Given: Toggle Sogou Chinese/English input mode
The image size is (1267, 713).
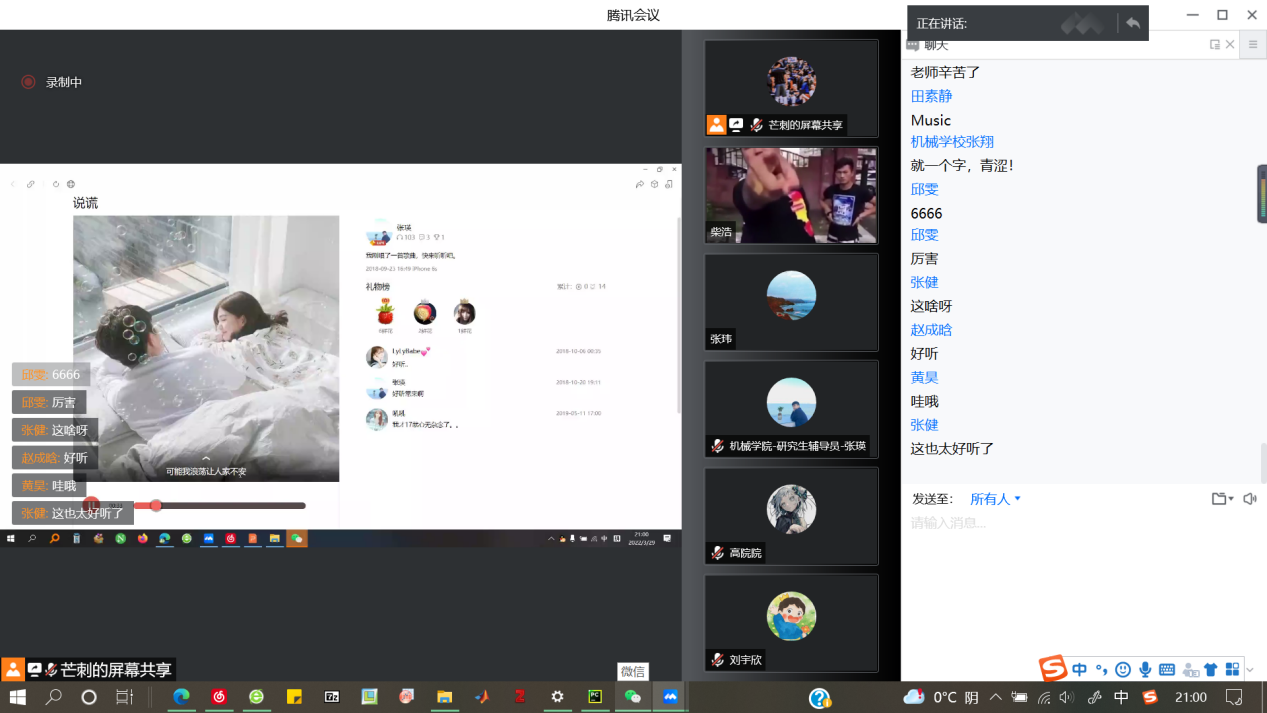Looking at the screenshot, I should (1080, 670).
